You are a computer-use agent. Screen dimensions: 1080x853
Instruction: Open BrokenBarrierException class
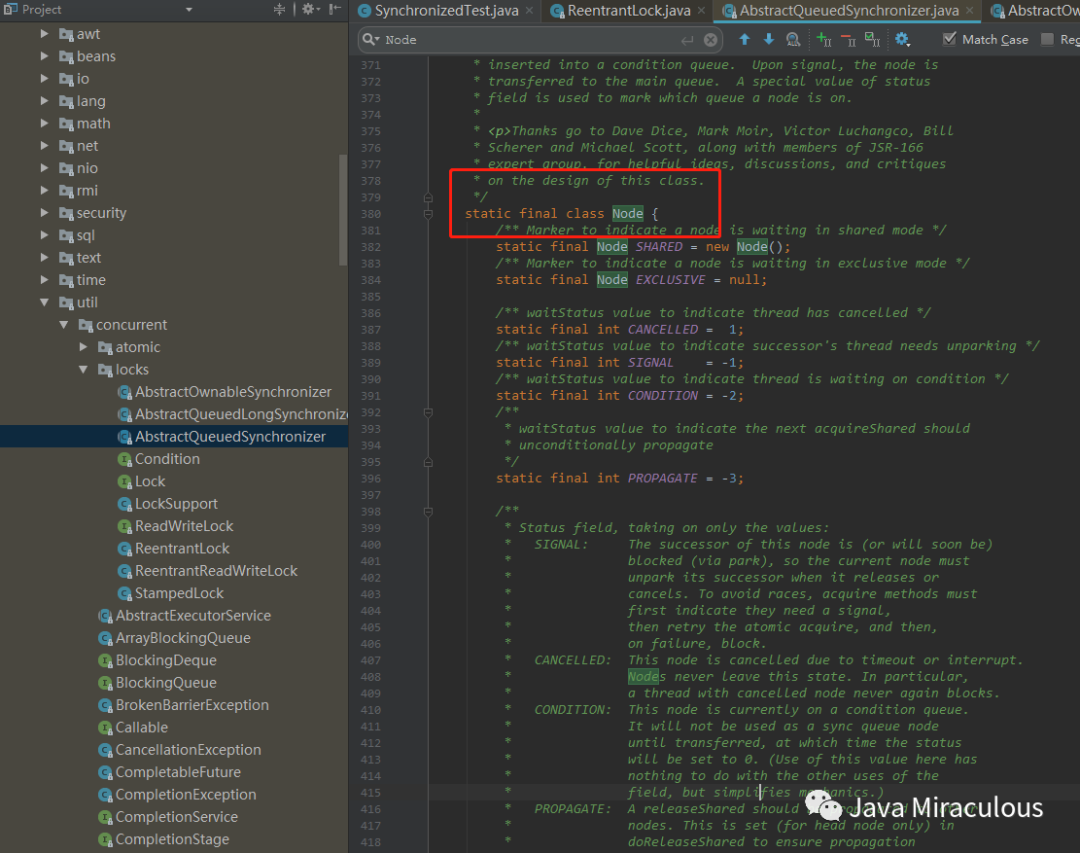point(191,705)
